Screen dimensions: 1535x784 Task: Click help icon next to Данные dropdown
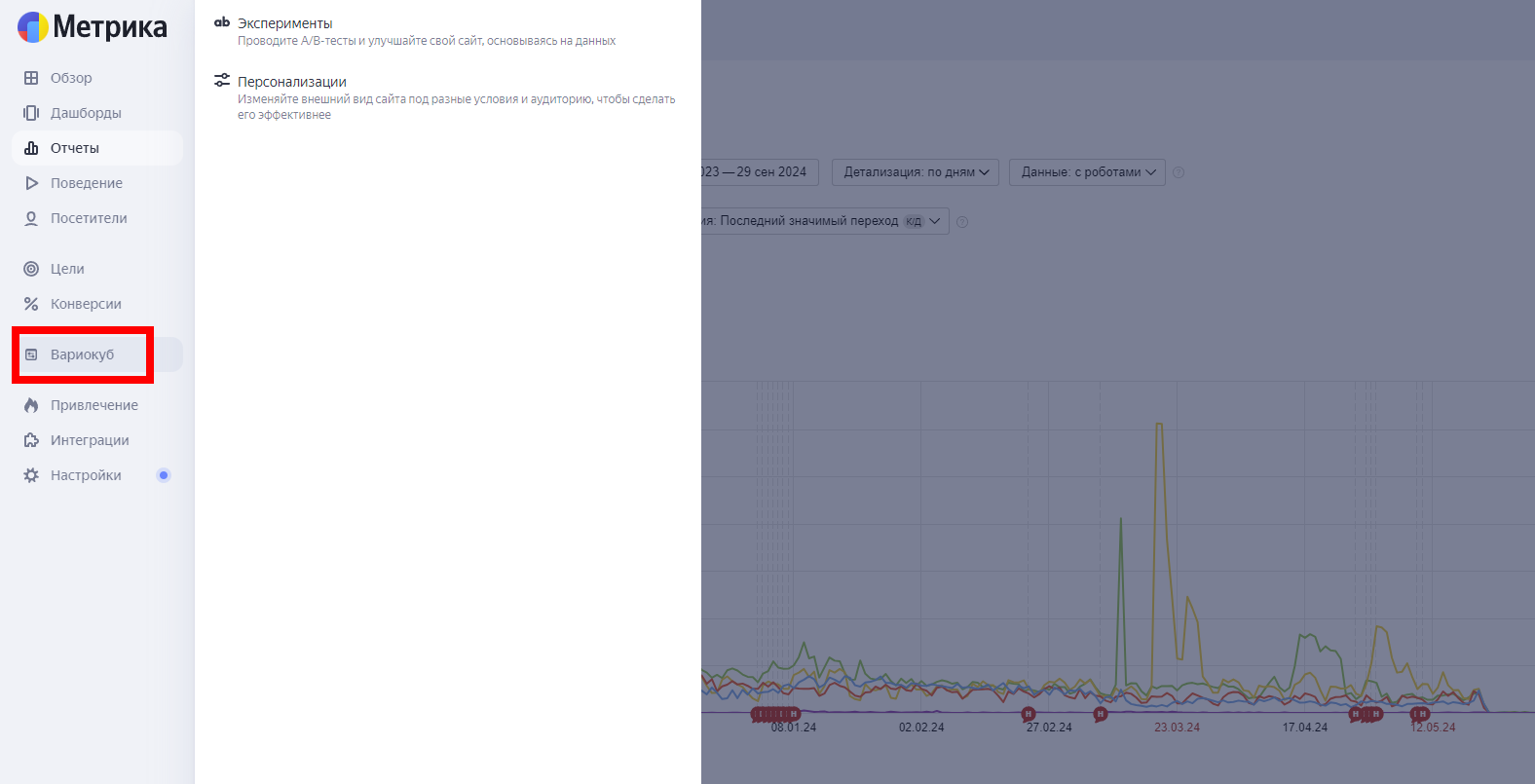pos(1179,172)
